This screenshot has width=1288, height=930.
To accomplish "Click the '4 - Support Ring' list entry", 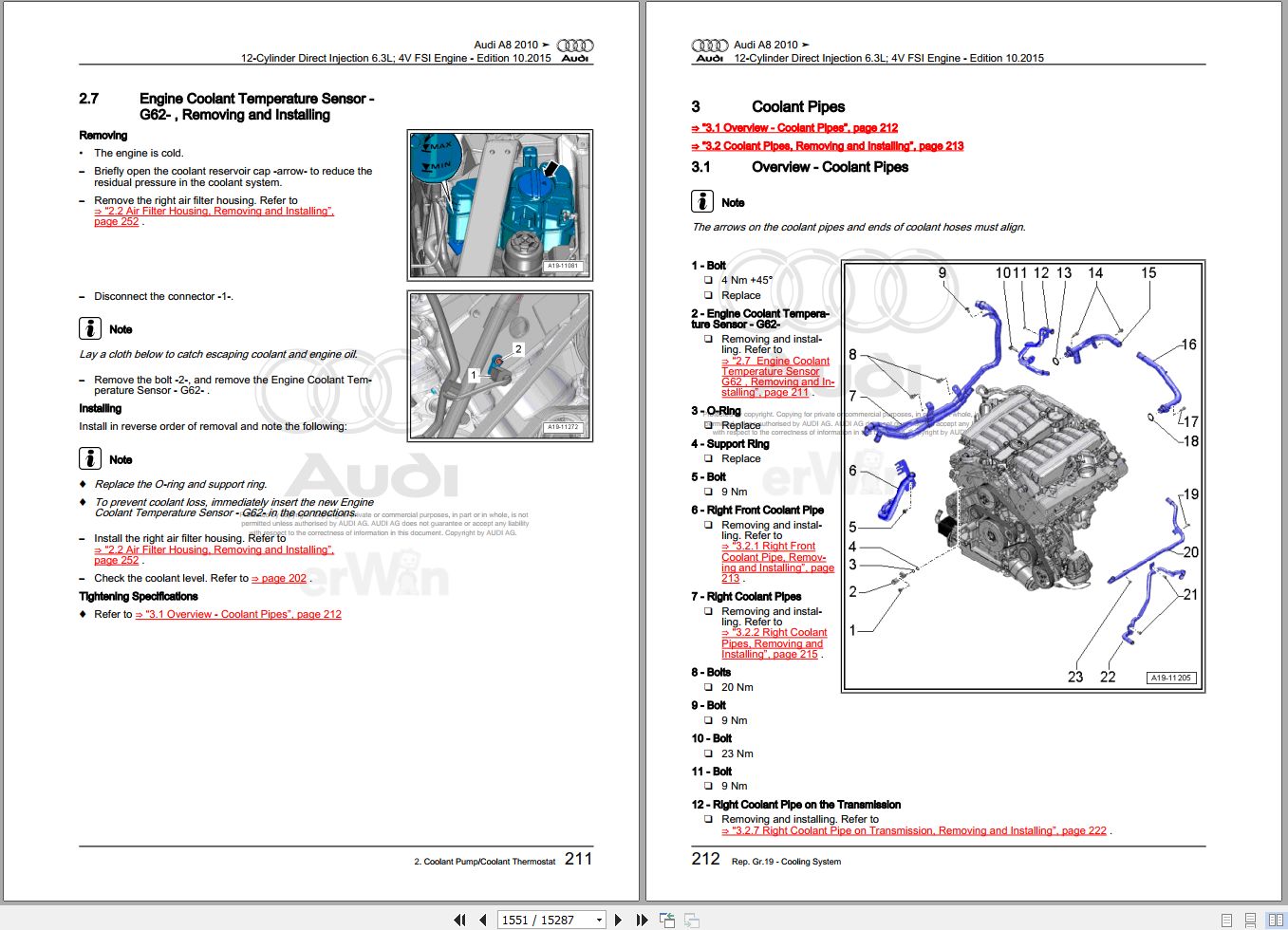I will click(730, 444).
